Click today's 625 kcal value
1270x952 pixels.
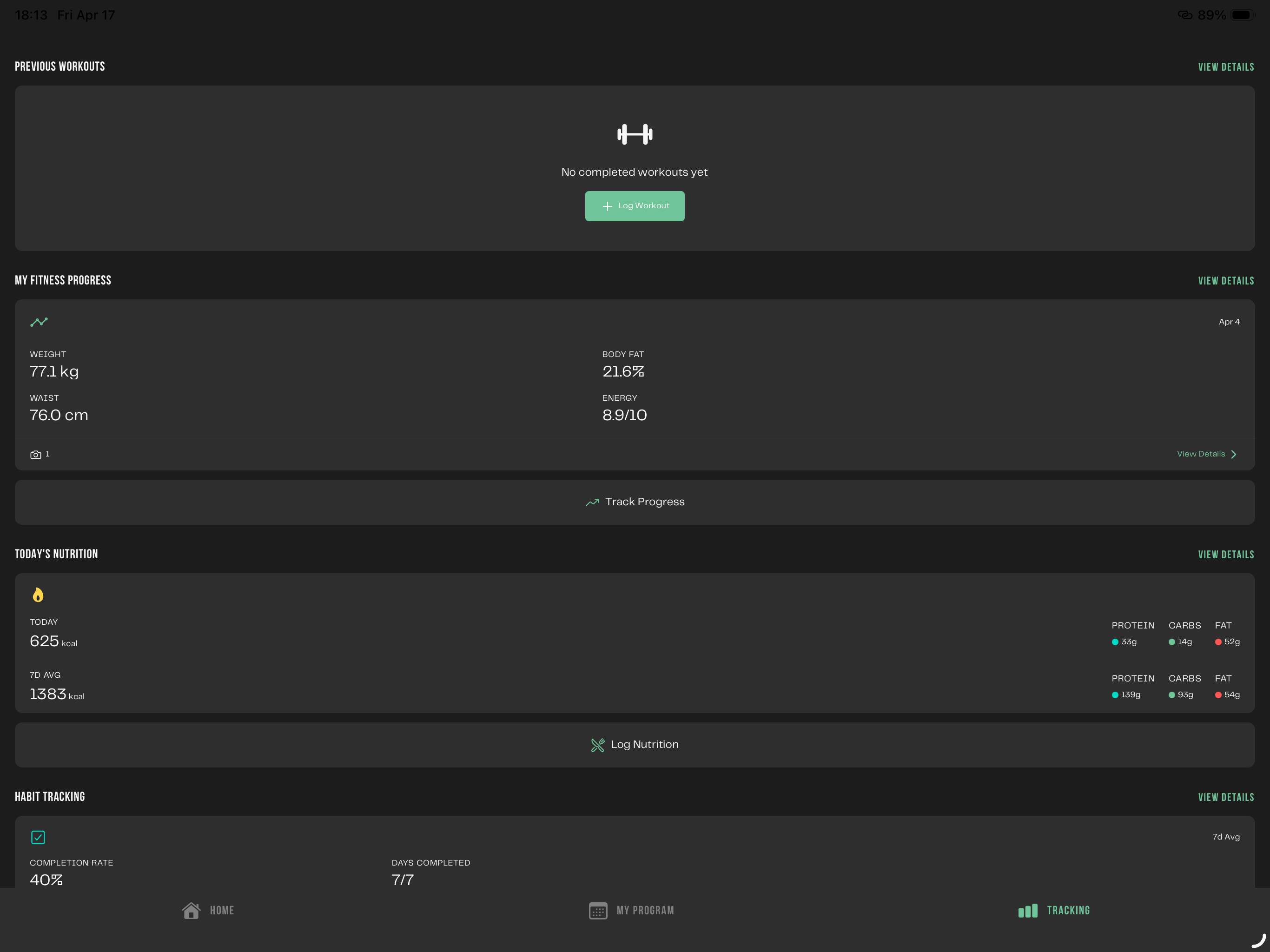click(x=53, y=641)
